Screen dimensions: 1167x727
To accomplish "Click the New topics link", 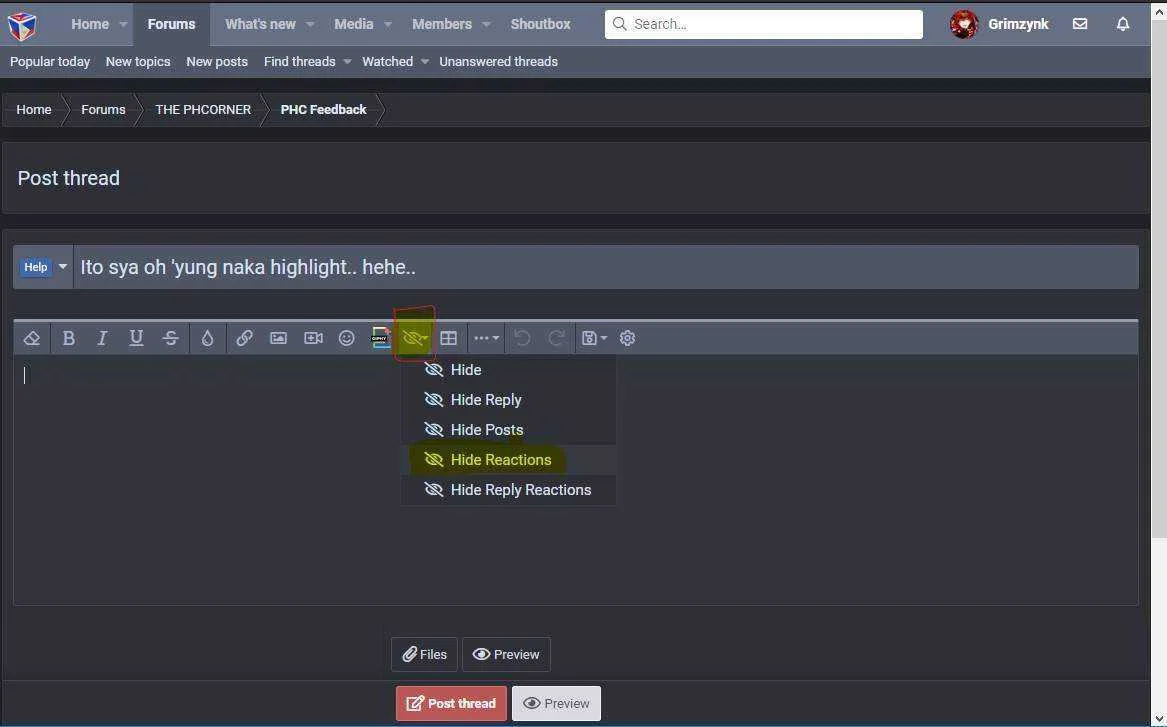I will [138, 62].
